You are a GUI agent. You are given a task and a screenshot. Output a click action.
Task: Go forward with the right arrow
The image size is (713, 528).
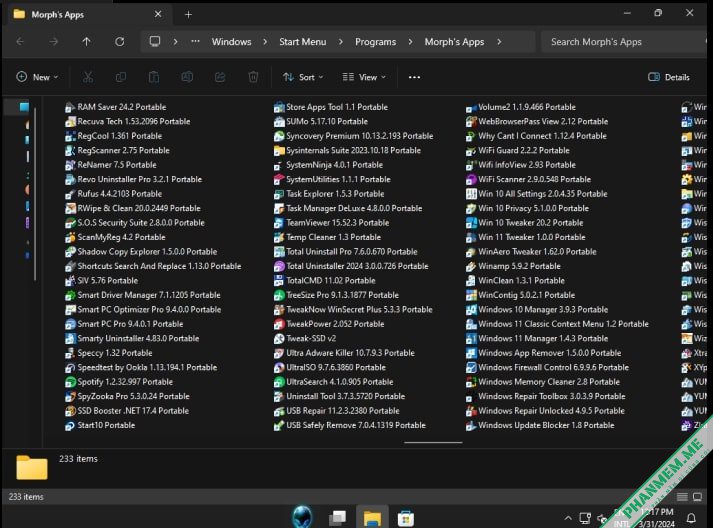click(x=54, y=42)
